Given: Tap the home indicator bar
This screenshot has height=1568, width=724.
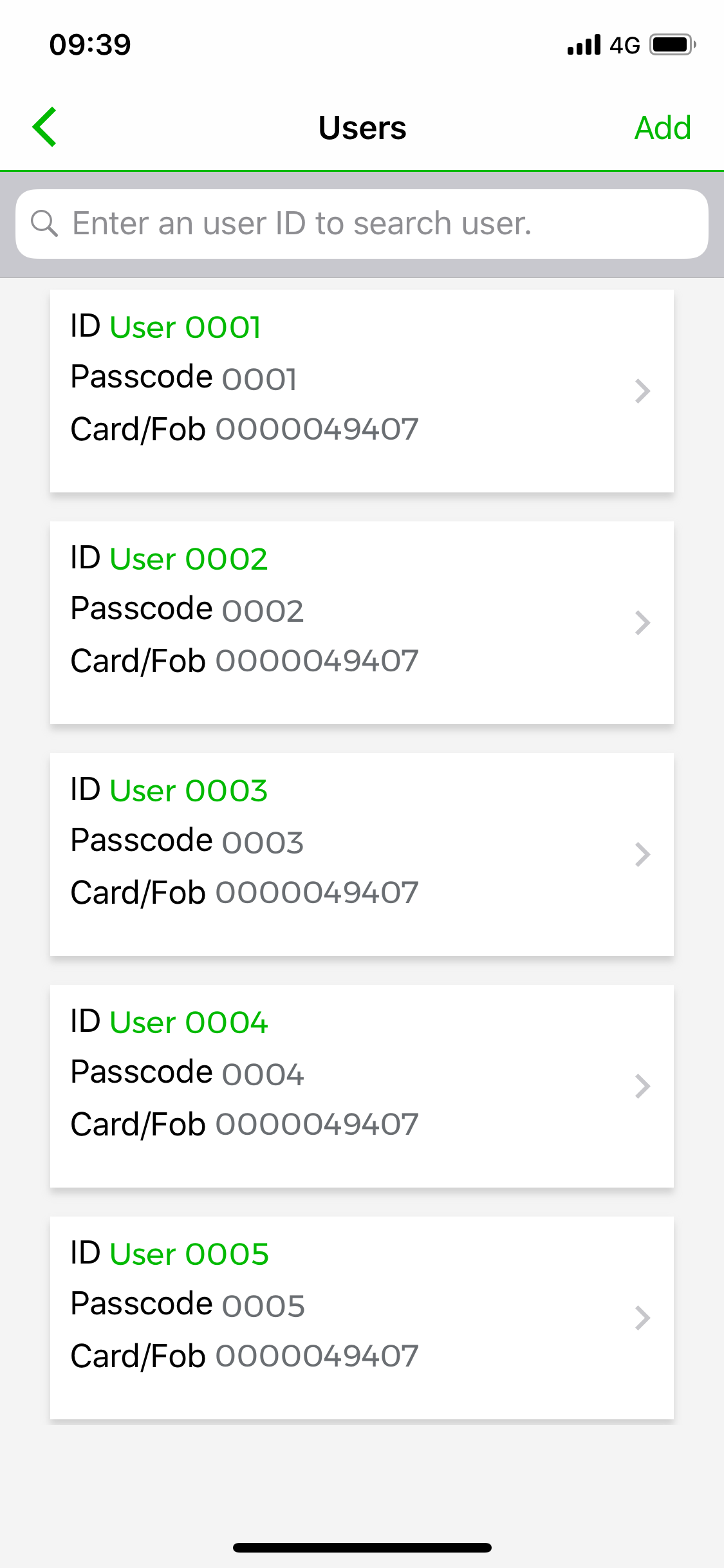Looking at the screenshot, I should coord(362,1547).
